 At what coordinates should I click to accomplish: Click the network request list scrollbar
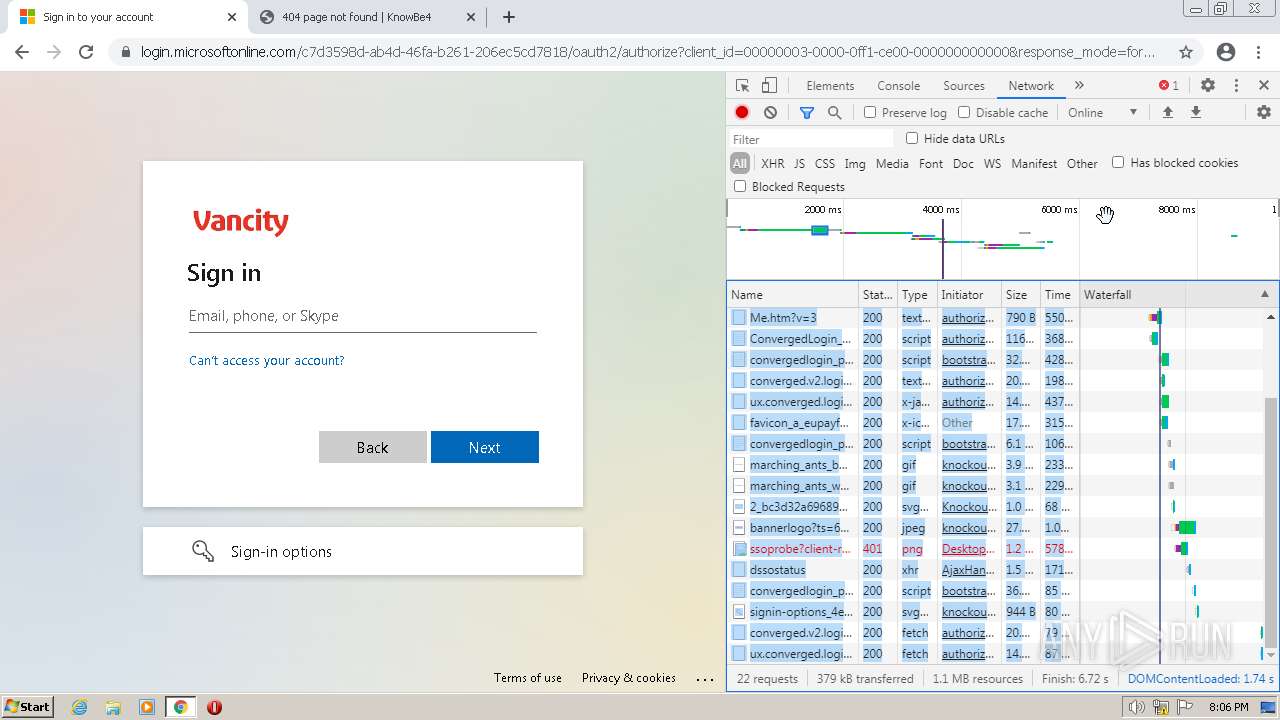click(1271, 520)
